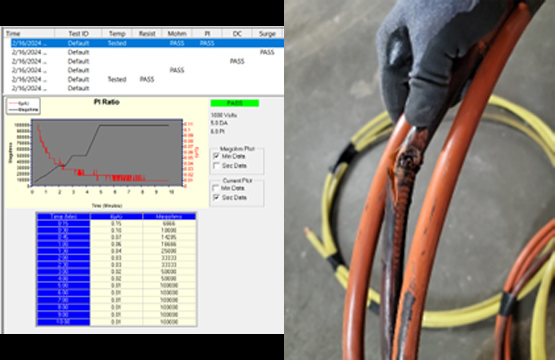Click the Mohm column header

177,34
